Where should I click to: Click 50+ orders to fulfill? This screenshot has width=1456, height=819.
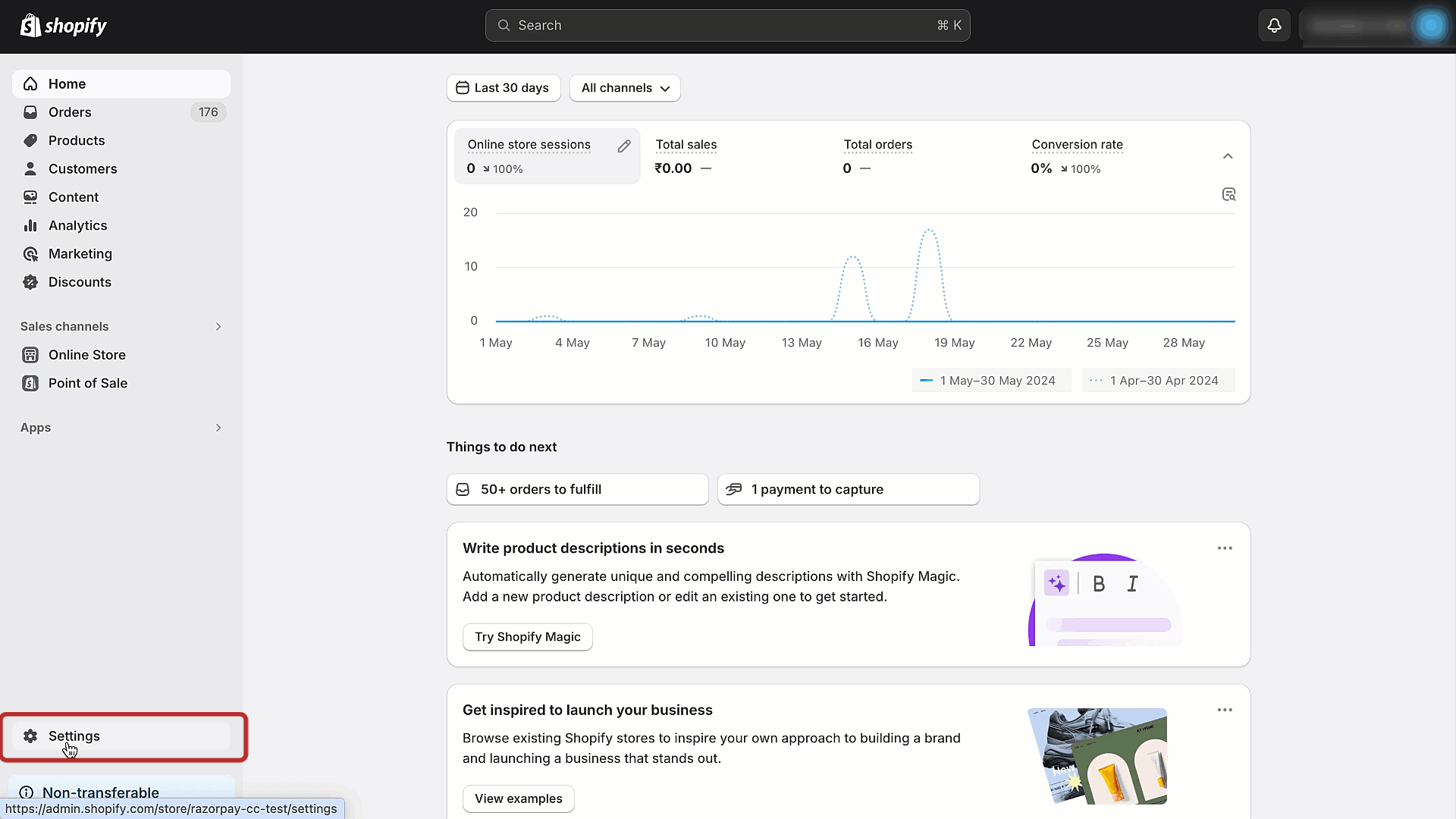578,490
